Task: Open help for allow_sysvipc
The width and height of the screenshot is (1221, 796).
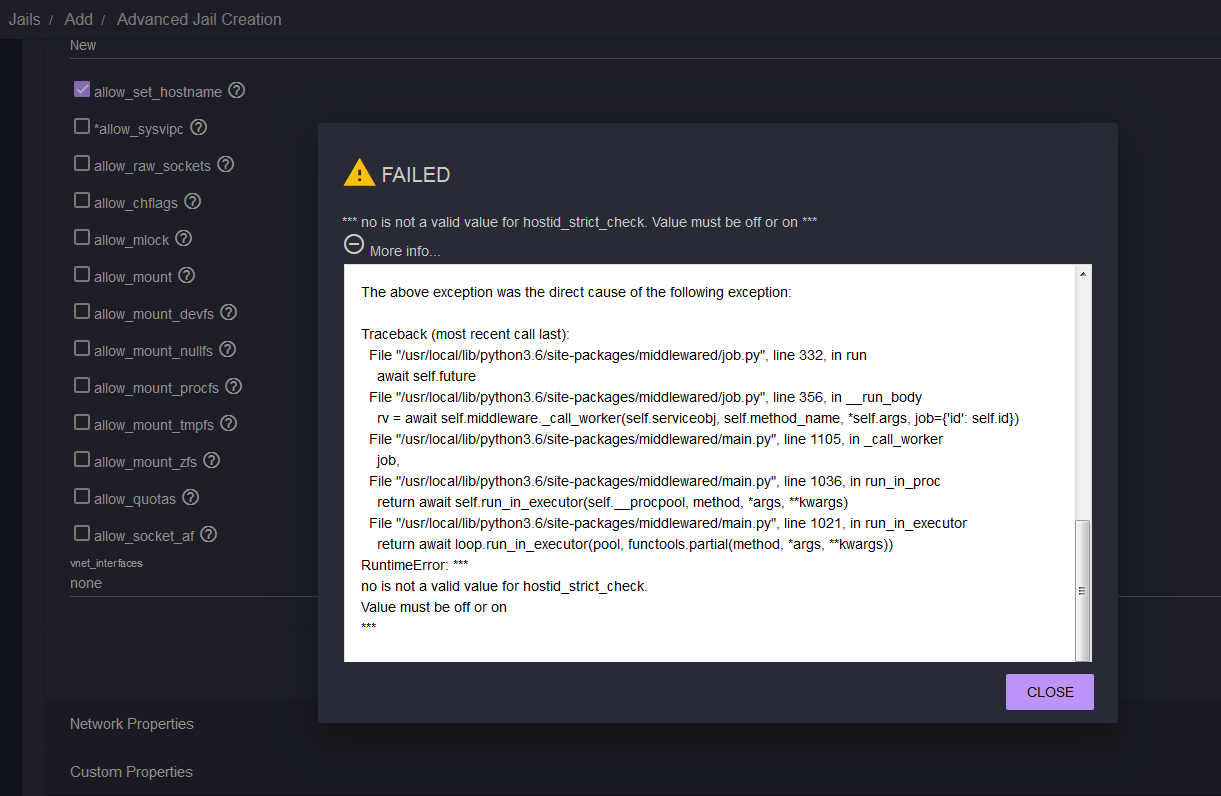Action: tap(199, 127)
